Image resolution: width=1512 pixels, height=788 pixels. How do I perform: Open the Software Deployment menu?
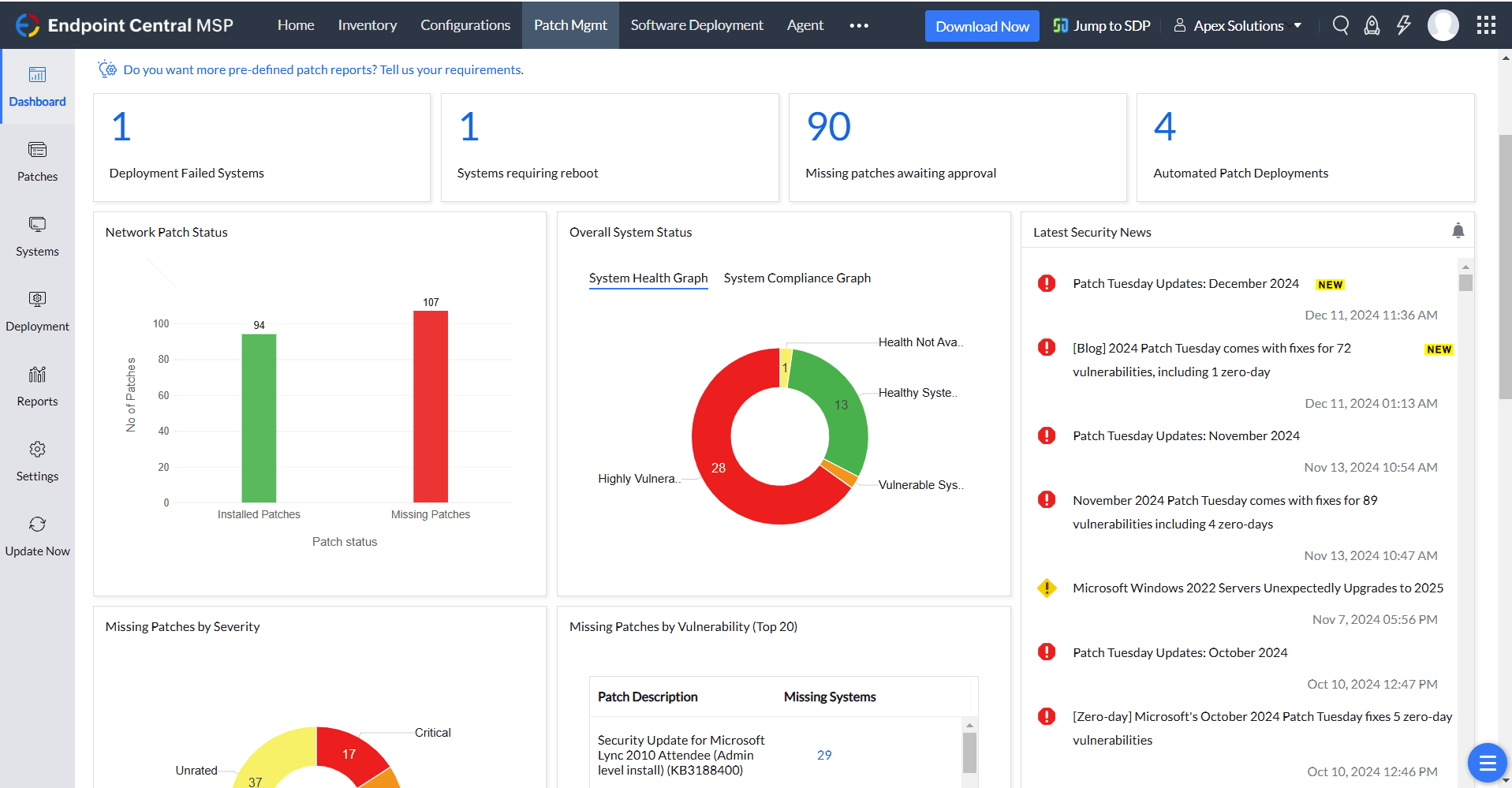click(x=696, y=24)
